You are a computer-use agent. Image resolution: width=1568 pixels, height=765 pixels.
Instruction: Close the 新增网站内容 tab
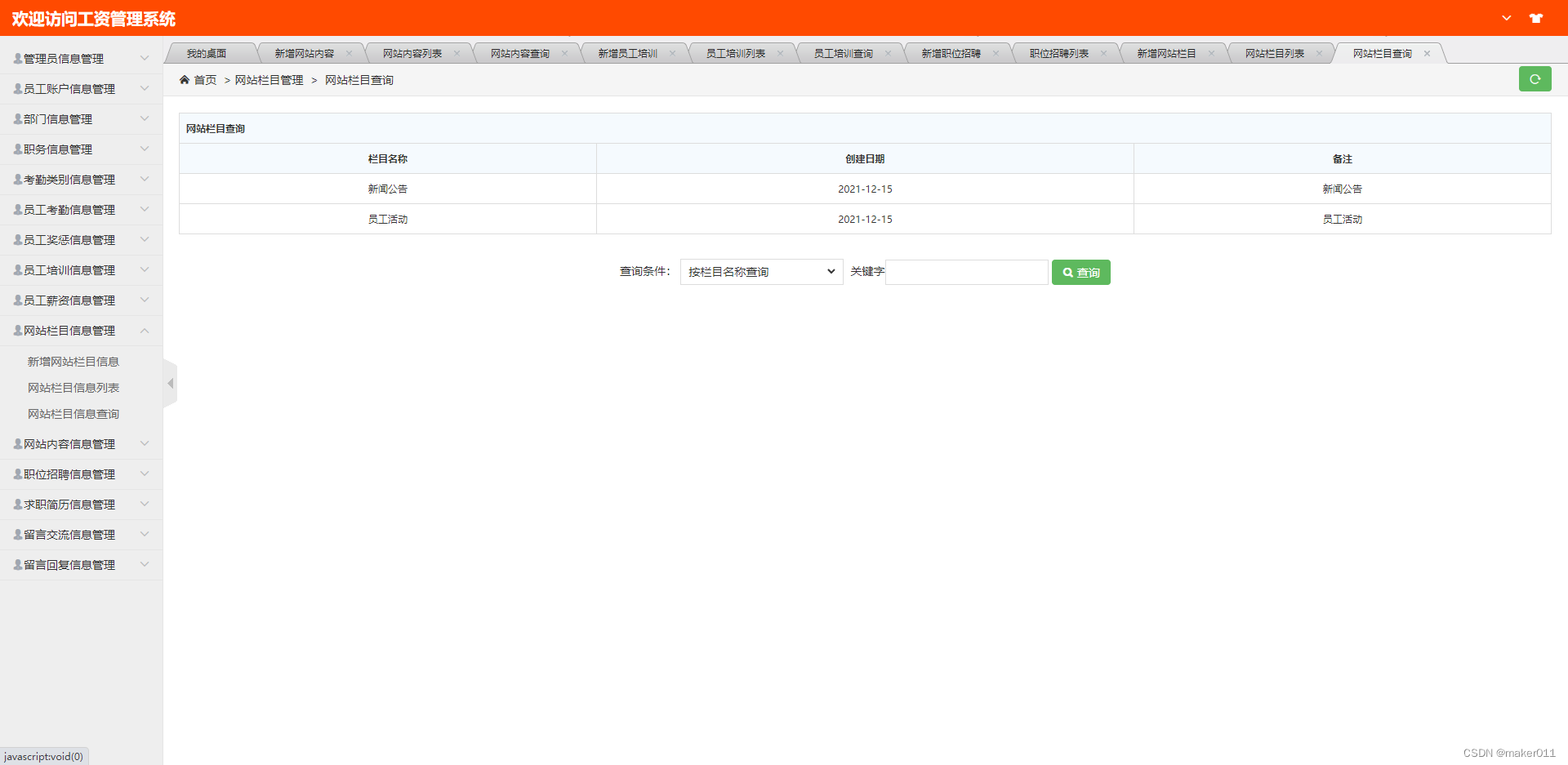[x=349, y=54]
